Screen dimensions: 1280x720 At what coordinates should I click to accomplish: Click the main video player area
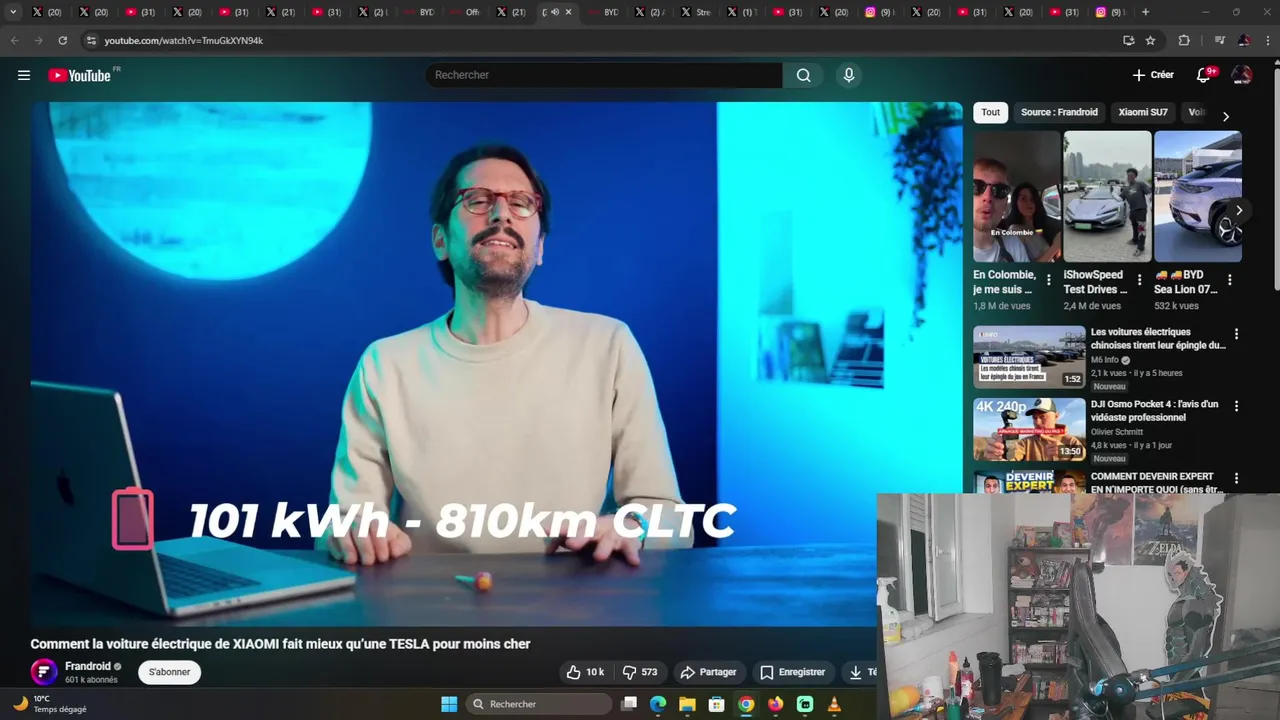coord(496,364)
